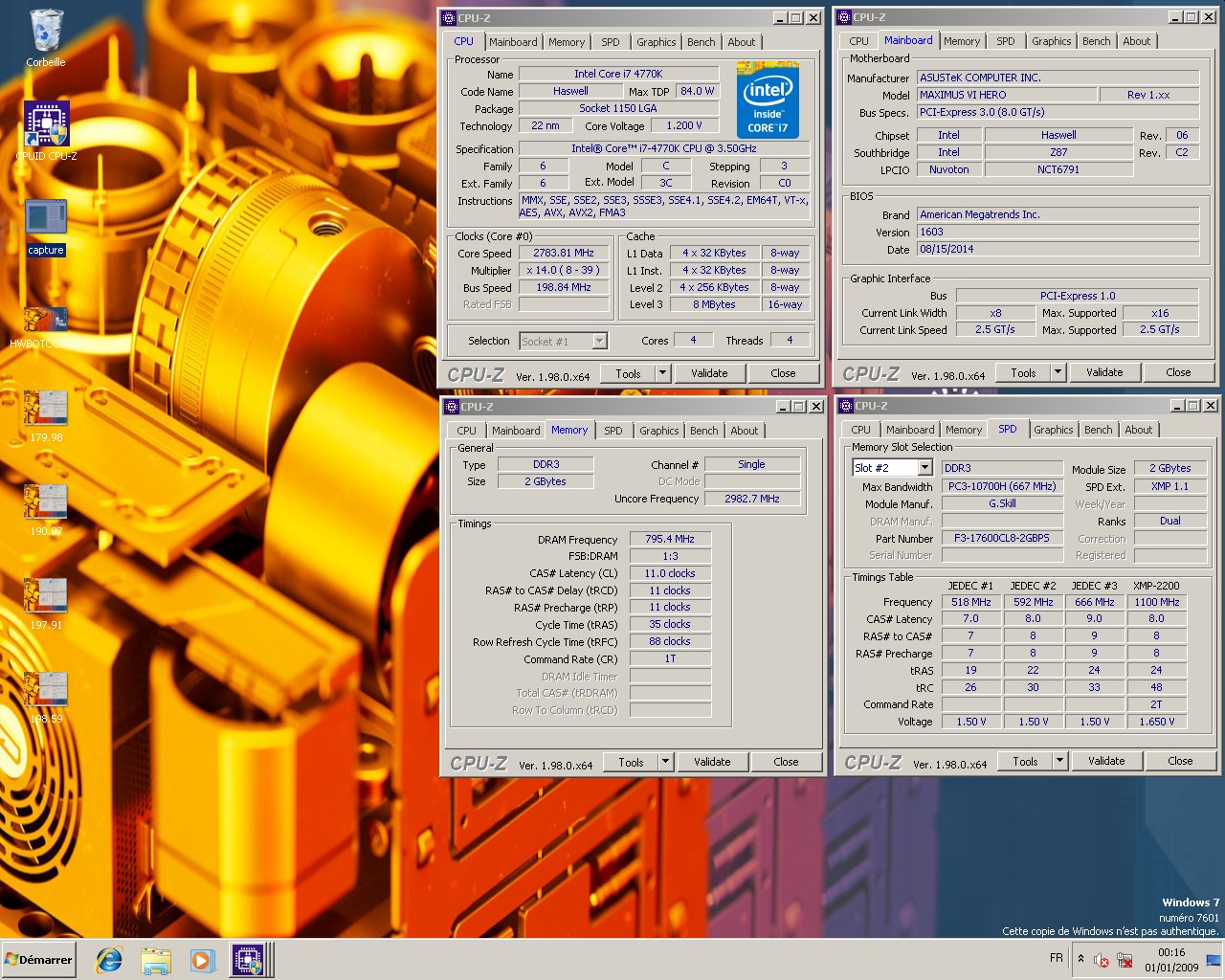Click the MAXIMUS VI HERO model value
Image resolution: width=1225 pixels, height=980 pixels.
tap(1006, 95)
